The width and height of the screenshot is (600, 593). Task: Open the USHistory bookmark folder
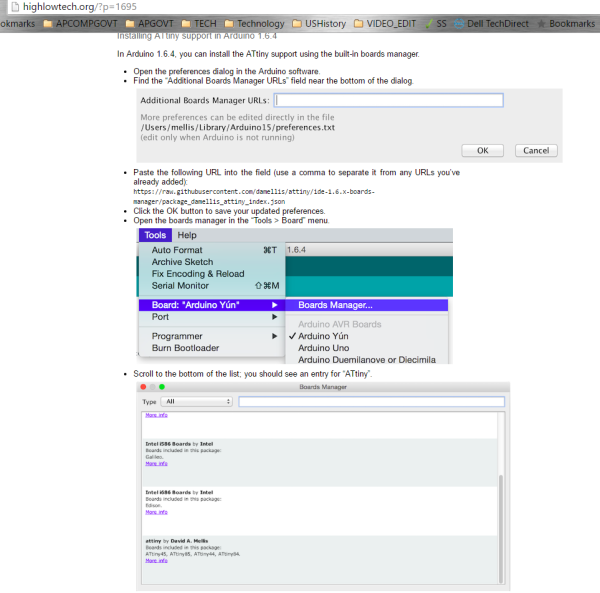(319, 24)
